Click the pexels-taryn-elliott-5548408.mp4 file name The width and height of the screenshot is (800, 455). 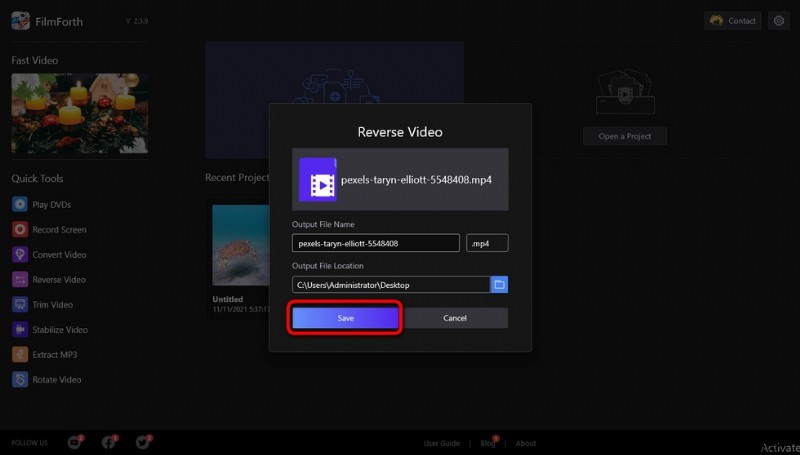[x=416, y=180]
